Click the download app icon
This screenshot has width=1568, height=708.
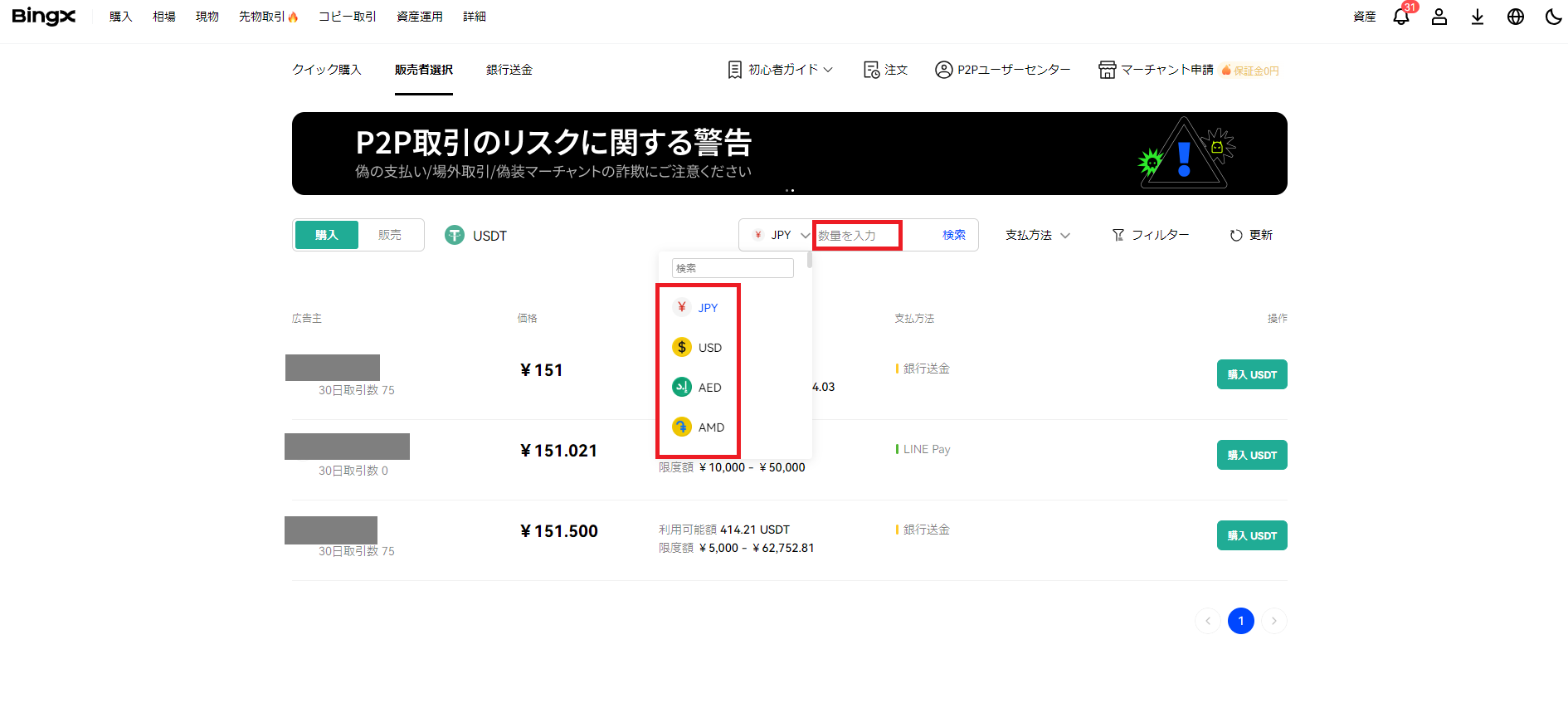(x=1478, y=17)
